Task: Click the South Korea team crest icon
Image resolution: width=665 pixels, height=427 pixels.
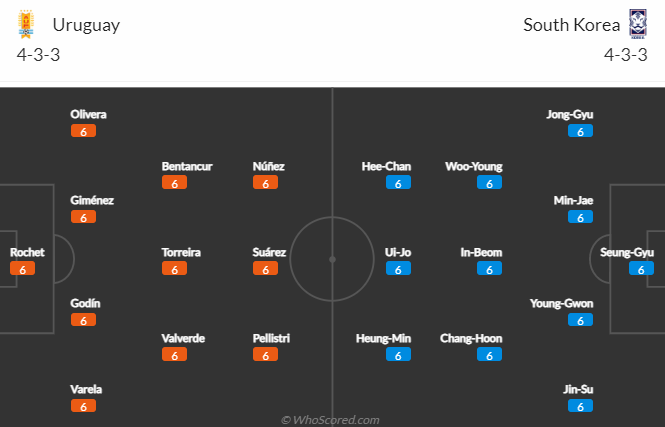Action: click(637, 24)
